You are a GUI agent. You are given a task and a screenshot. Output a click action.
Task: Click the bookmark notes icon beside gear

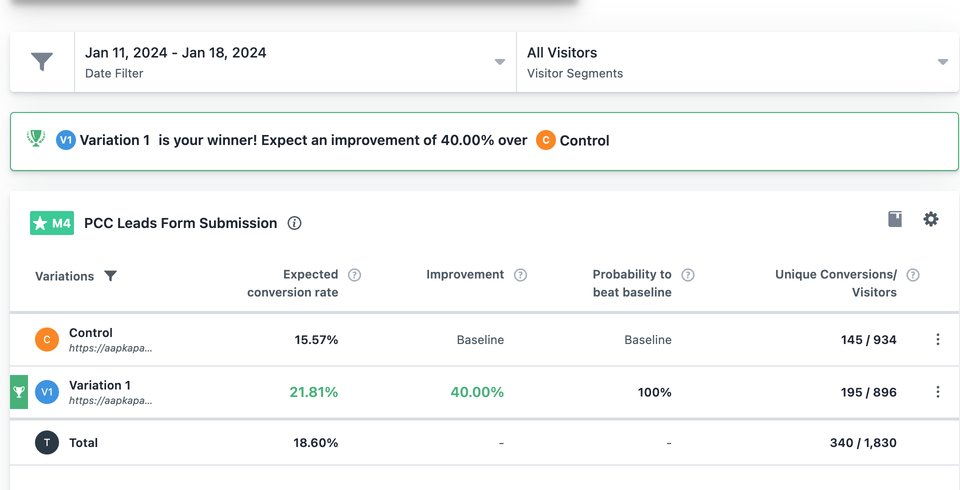[x=895, y=219]
